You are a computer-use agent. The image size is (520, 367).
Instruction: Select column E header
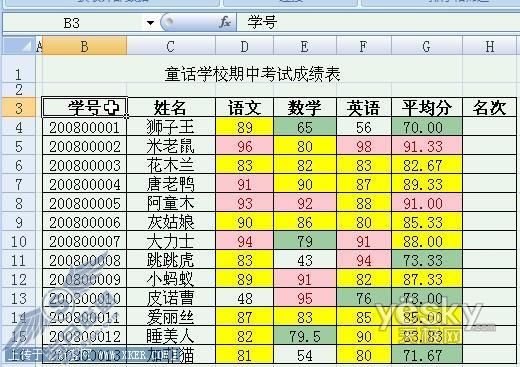click(x=305, y=46)
